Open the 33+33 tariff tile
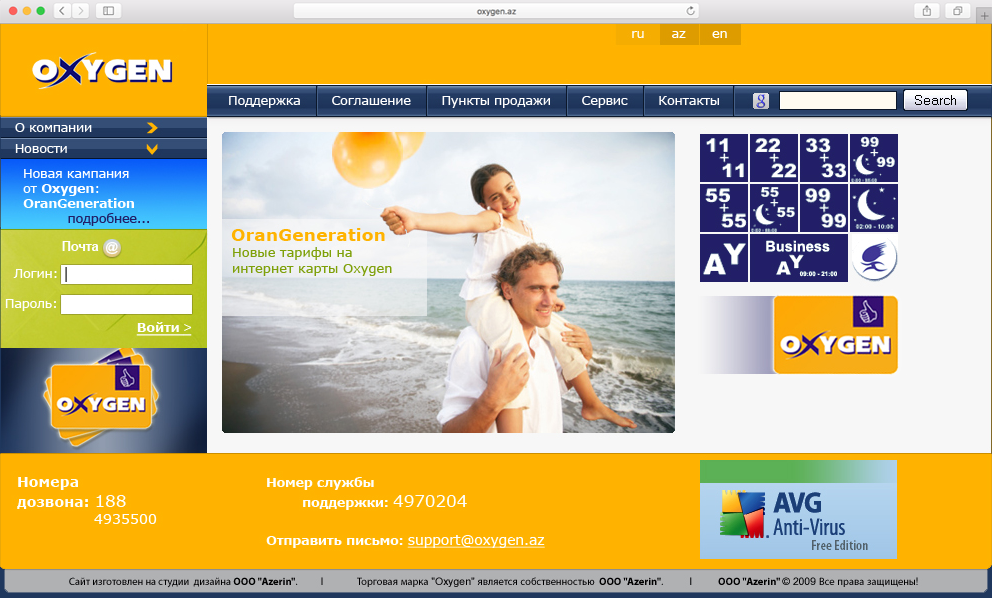Image resolution: width=992 pixels, height=598 pixels. (824, 158)
